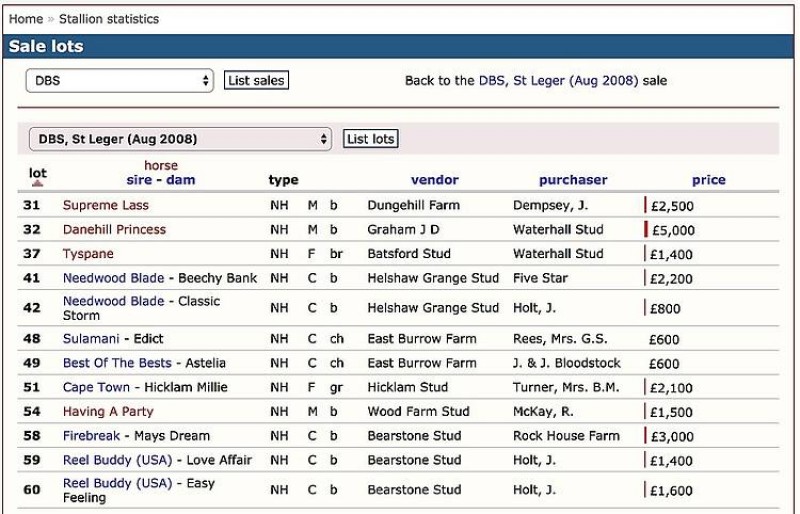This screenshot has height=514, width=800.
Task: Sort by the vendor column header
Action: click(x=434, y=180)
